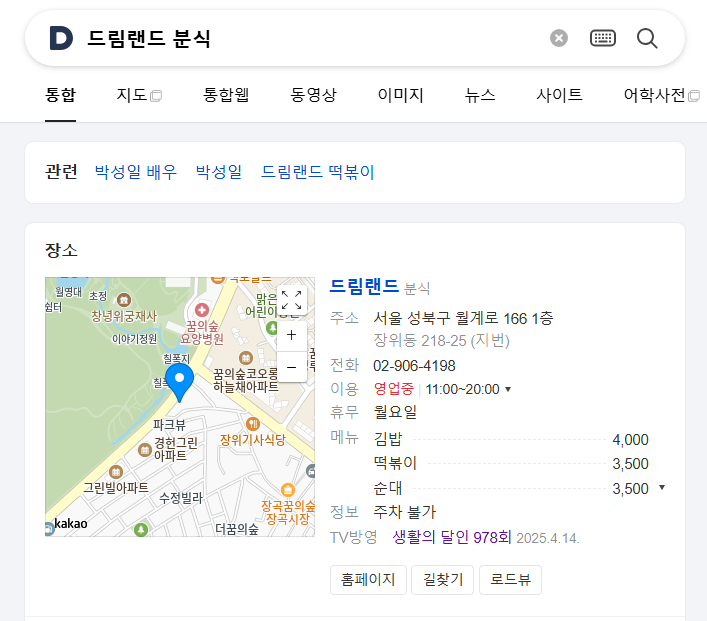
Task: Open the 드림랜드 place title link
Action: [364, 286]
